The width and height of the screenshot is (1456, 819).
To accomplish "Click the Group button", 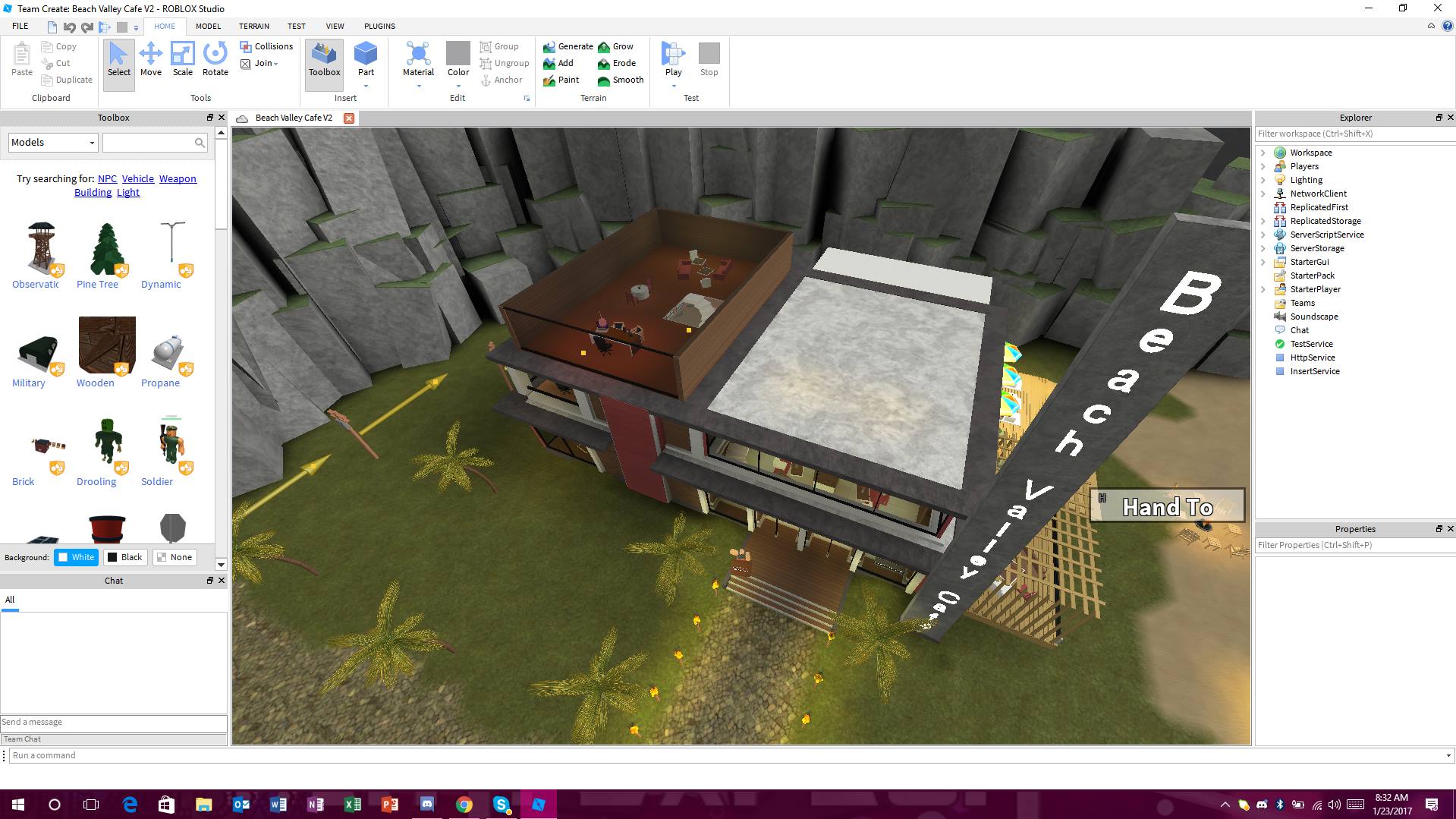I will click(x=499, y=46).
